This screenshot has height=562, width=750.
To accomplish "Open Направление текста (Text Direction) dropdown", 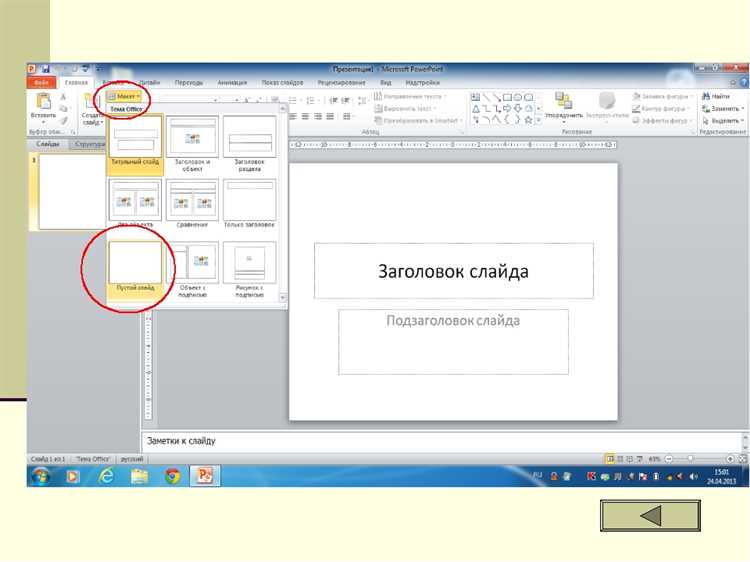I will pos(410,97).
